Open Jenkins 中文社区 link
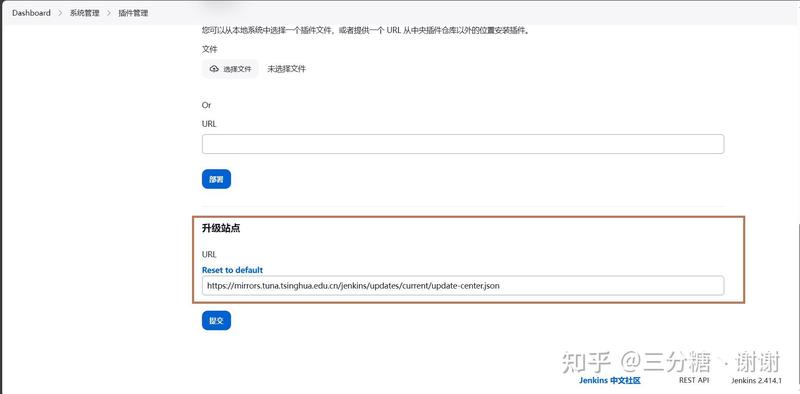Screen dimensions: 800x394 point(609,380)
